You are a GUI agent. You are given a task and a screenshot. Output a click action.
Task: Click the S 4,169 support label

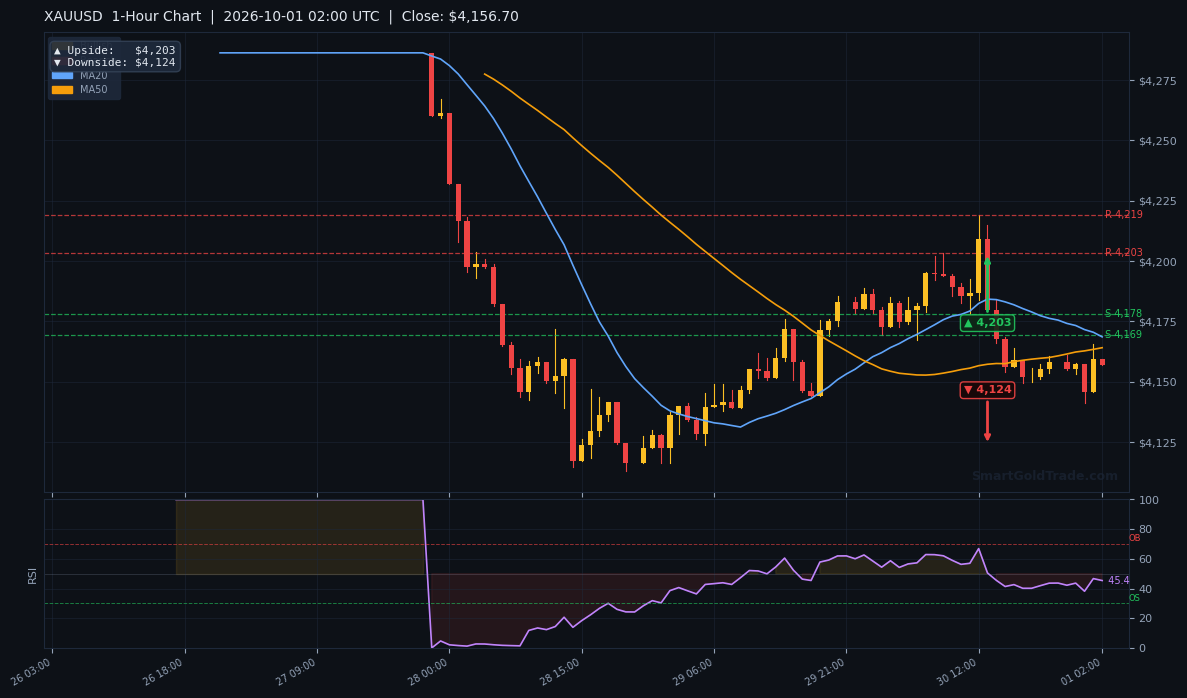click(x=1123, y=334)
